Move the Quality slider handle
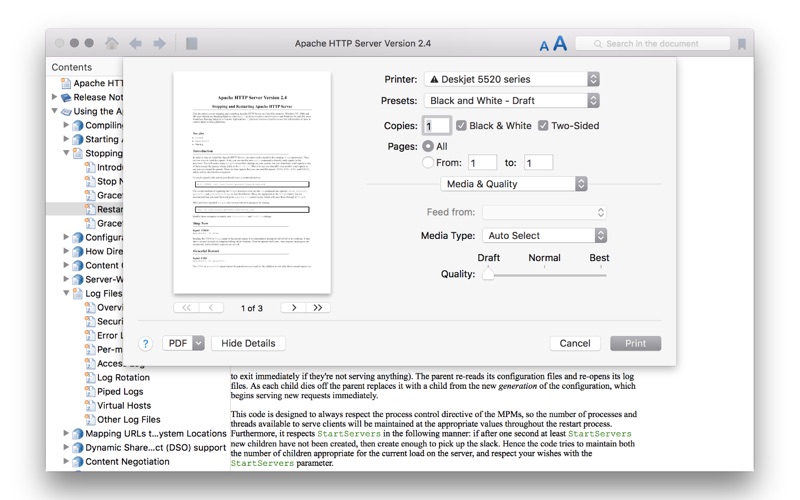This screenshot has width=800, height=500. pos(488,274)
